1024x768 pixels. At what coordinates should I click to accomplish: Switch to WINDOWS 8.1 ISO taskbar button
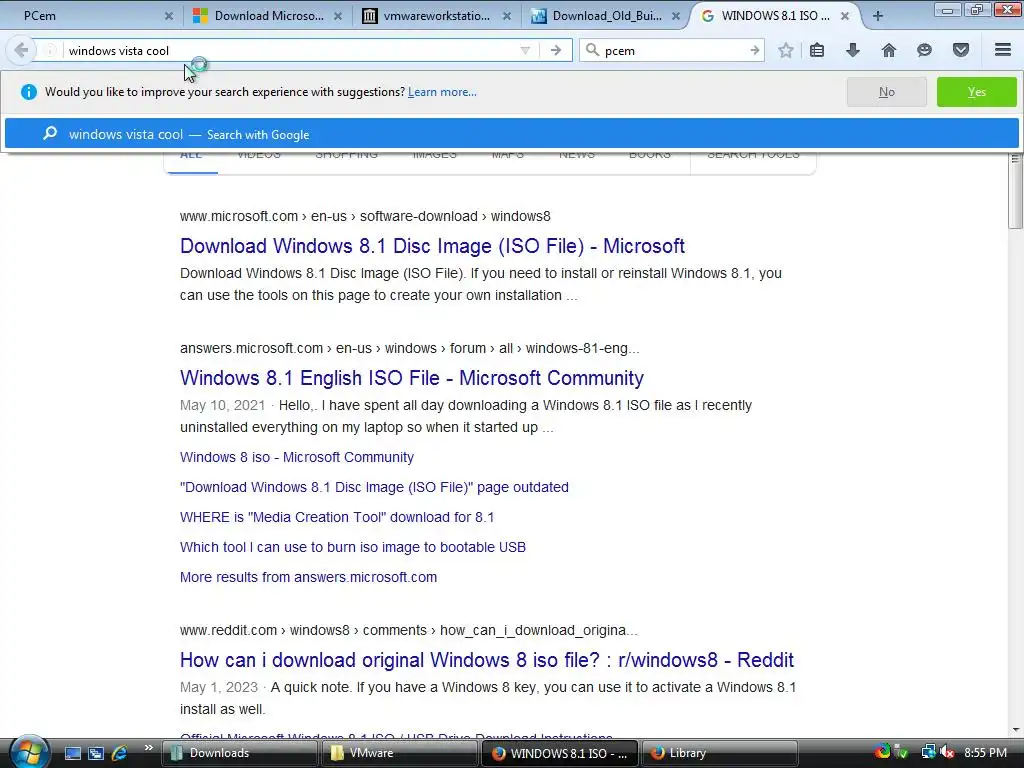tap(560, 753)
